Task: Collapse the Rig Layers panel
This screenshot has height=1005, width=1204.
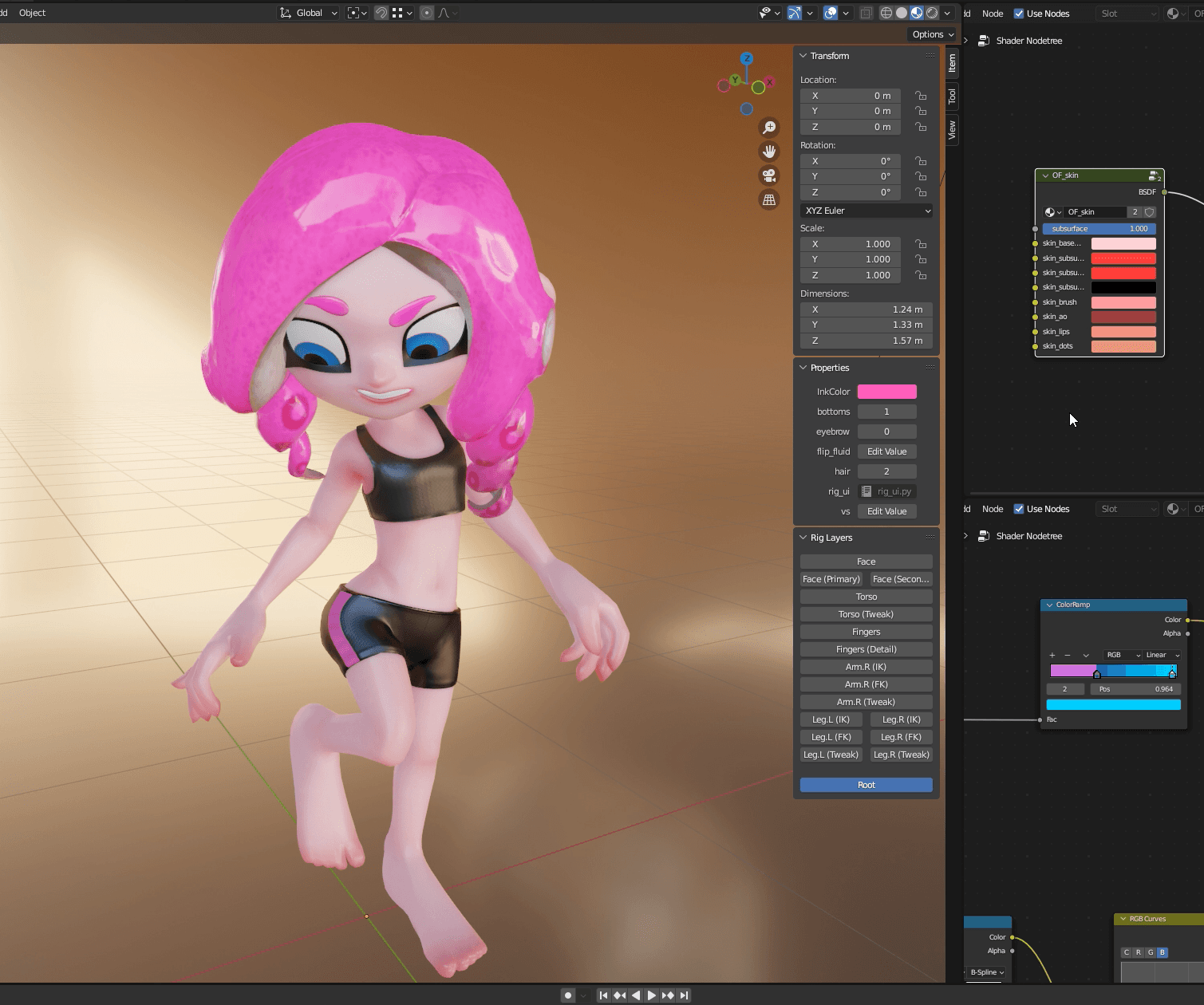Action: [x=803, y=538]
